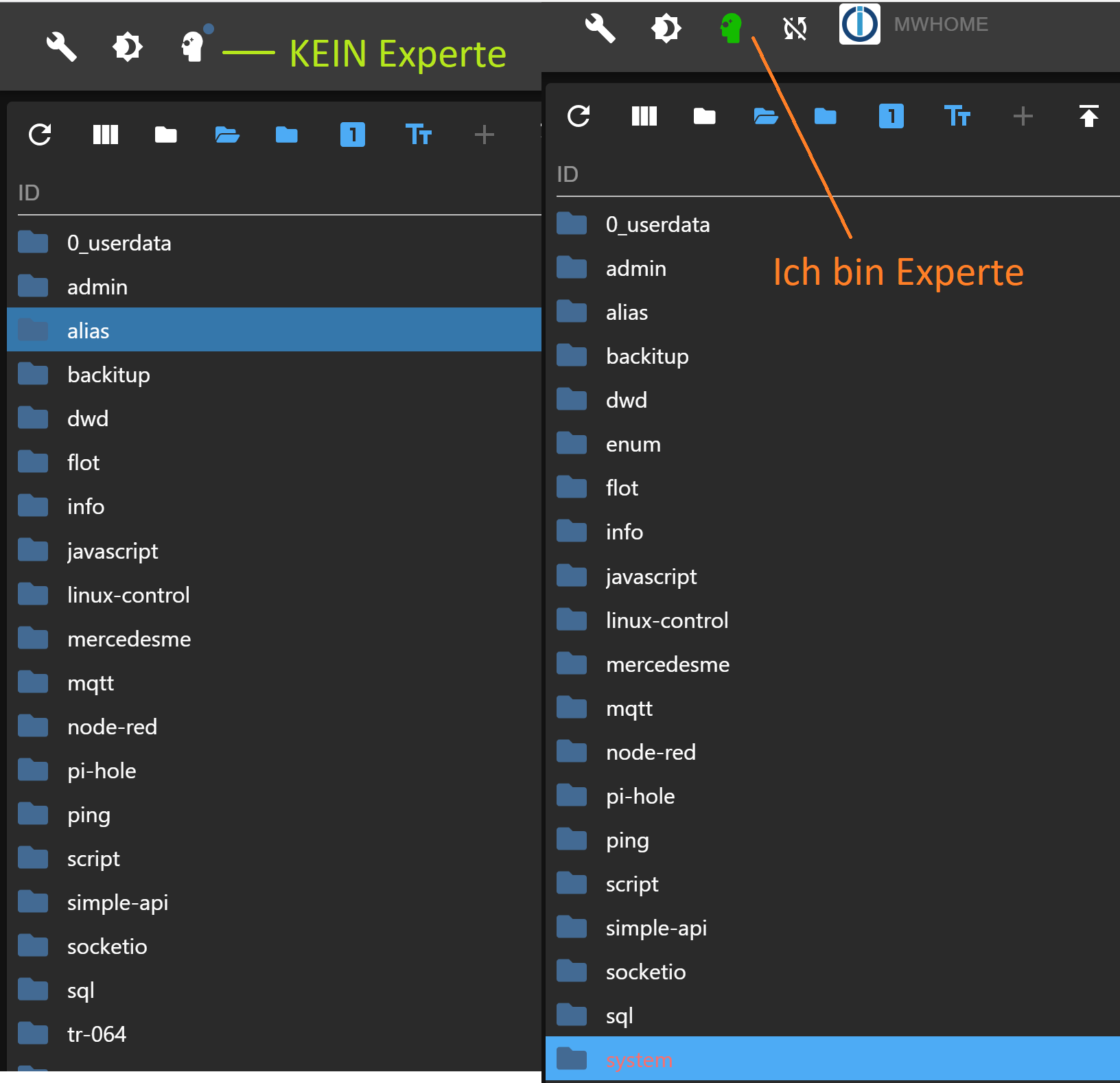Expand all folders in right panel toolbar
The height and width of the screenshot is (1083, 1120).
[x=765, y=116]
